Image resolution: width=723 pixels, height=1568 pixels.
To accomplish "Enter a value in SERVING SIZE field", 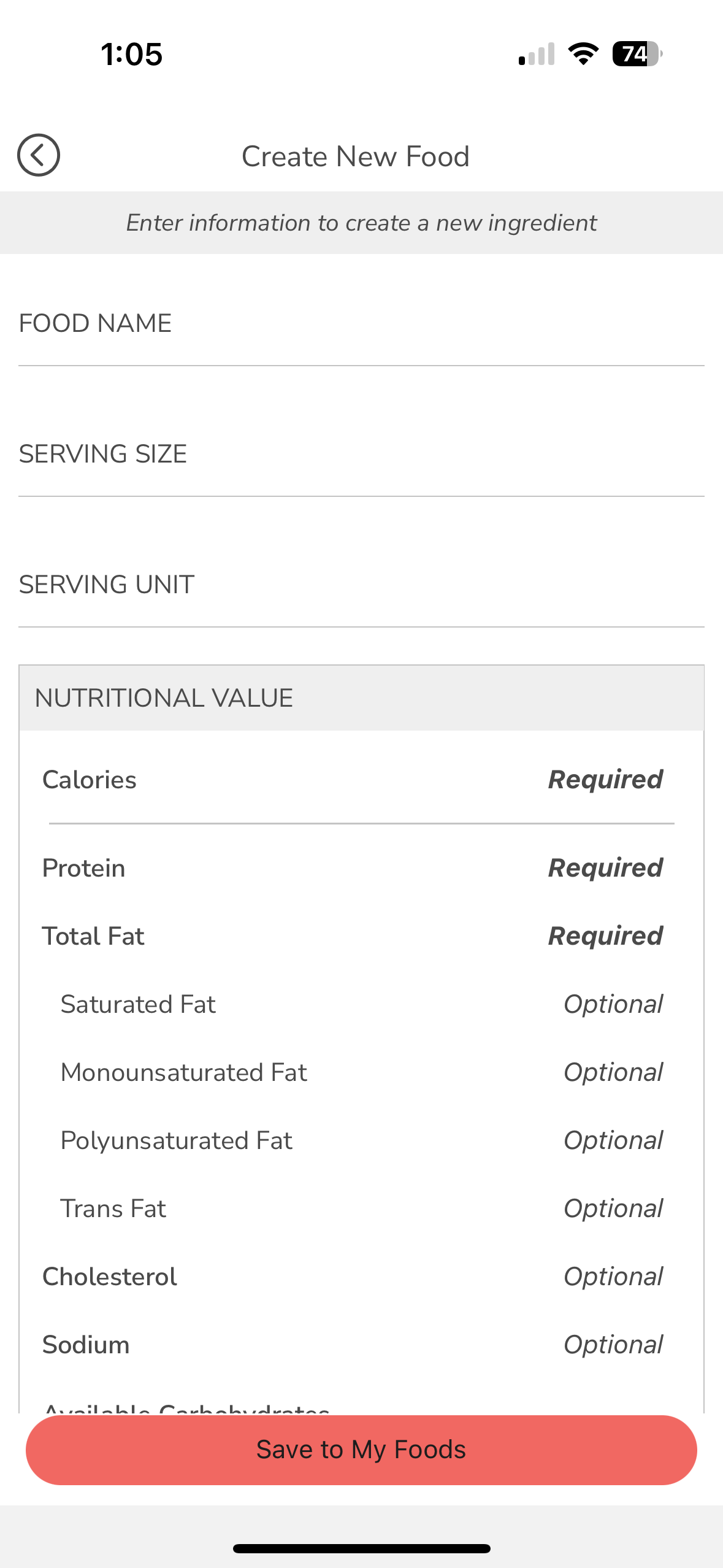I will pos(361,455).
